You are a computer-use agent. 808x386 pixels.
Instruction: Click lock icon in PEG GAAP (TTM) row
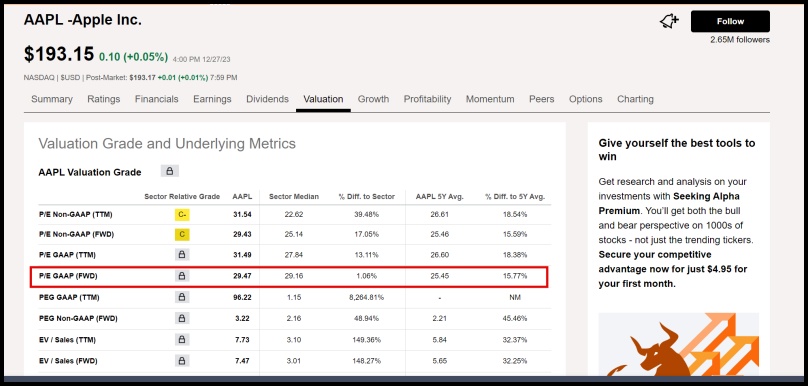(181, 297)
